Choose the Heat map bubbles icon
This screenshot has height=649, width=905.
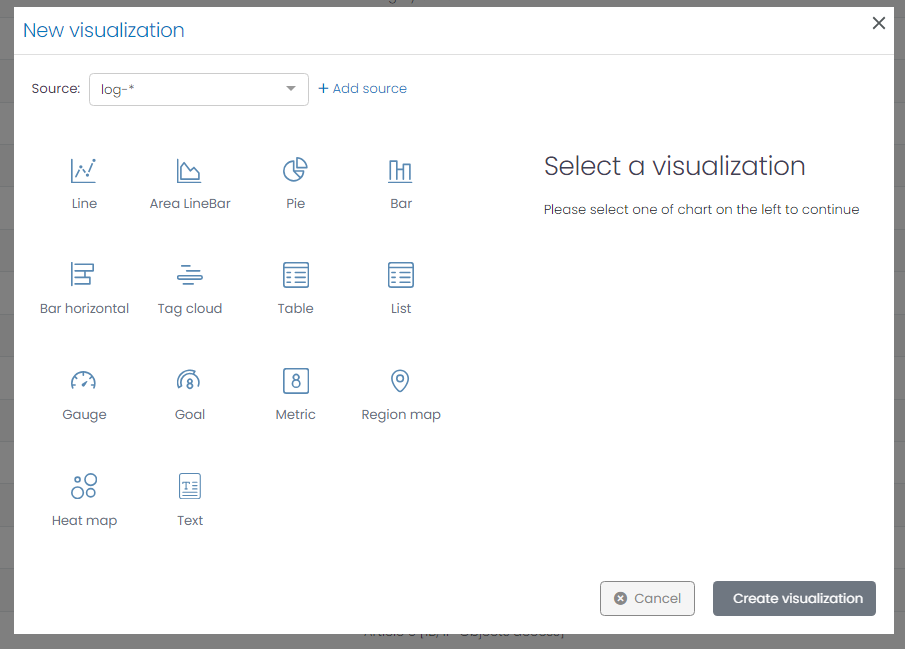pos(84,486)
